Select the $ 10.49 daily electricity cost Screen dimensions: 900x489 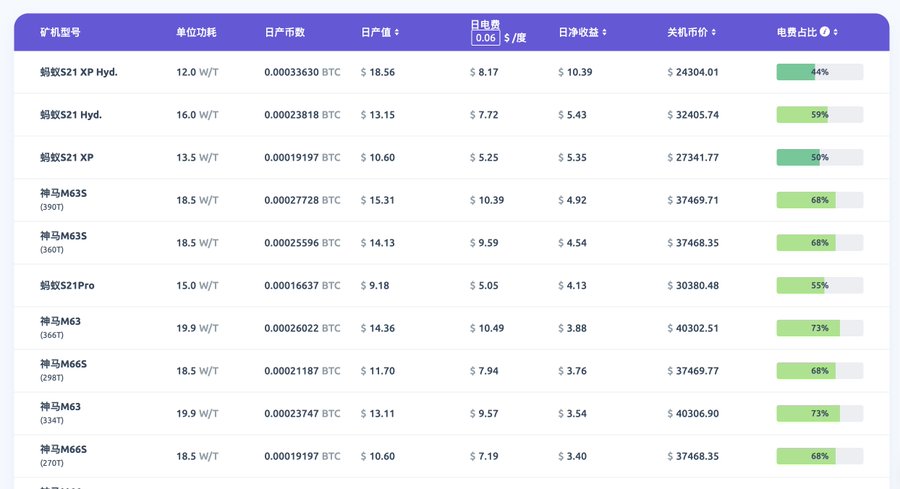pyautogui.click(x=487, y=328)
